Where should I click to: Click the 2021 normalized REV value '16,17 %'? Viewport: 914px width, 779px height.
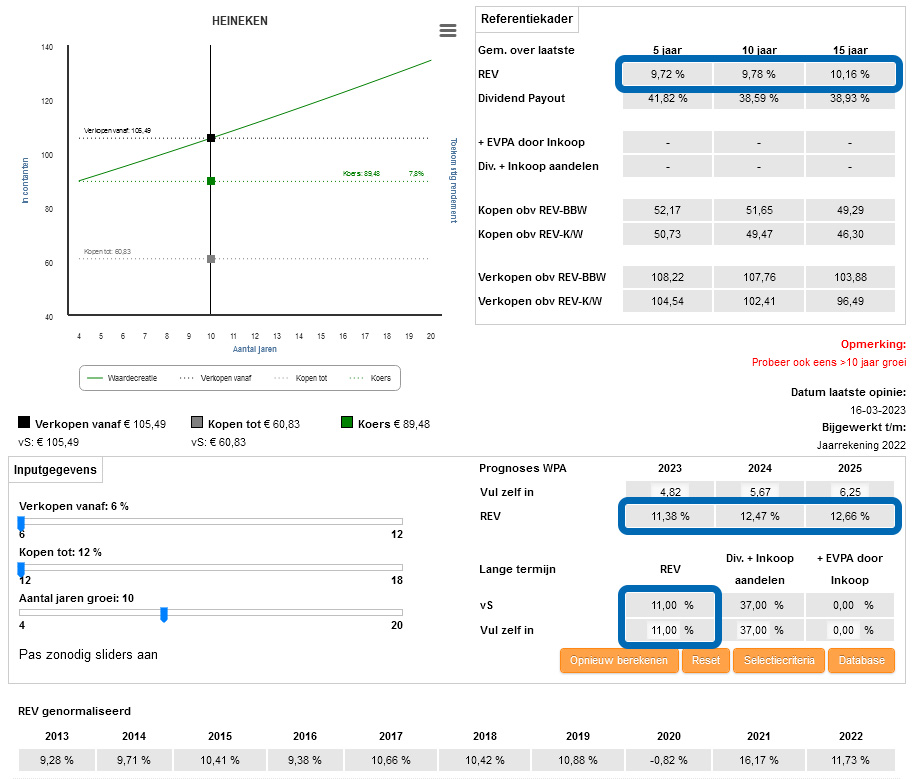click(x=758, y=760)
